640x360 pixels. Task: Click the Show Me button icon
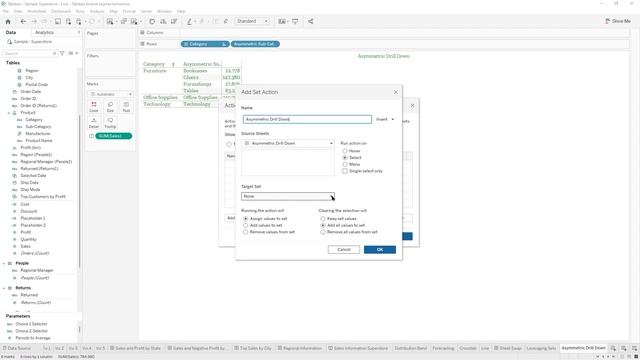pyautogui.click(x=608, y=21)
